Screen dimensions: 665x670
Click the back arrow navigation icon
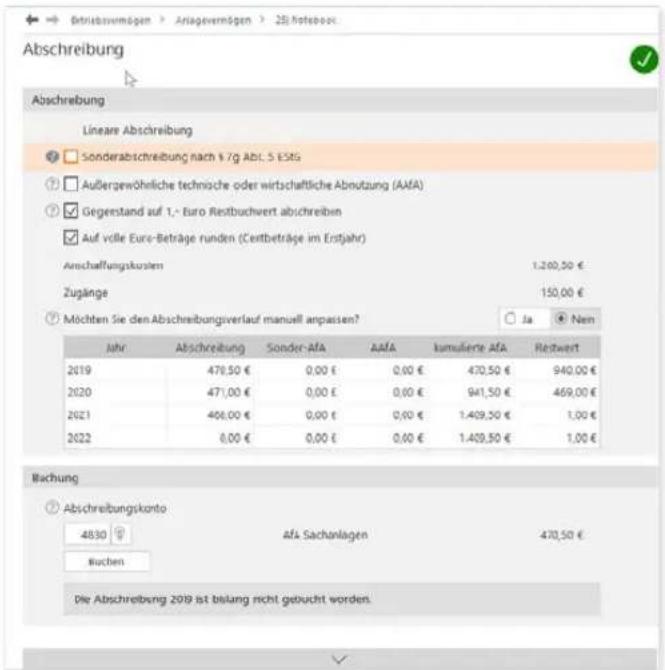(32, 20)
